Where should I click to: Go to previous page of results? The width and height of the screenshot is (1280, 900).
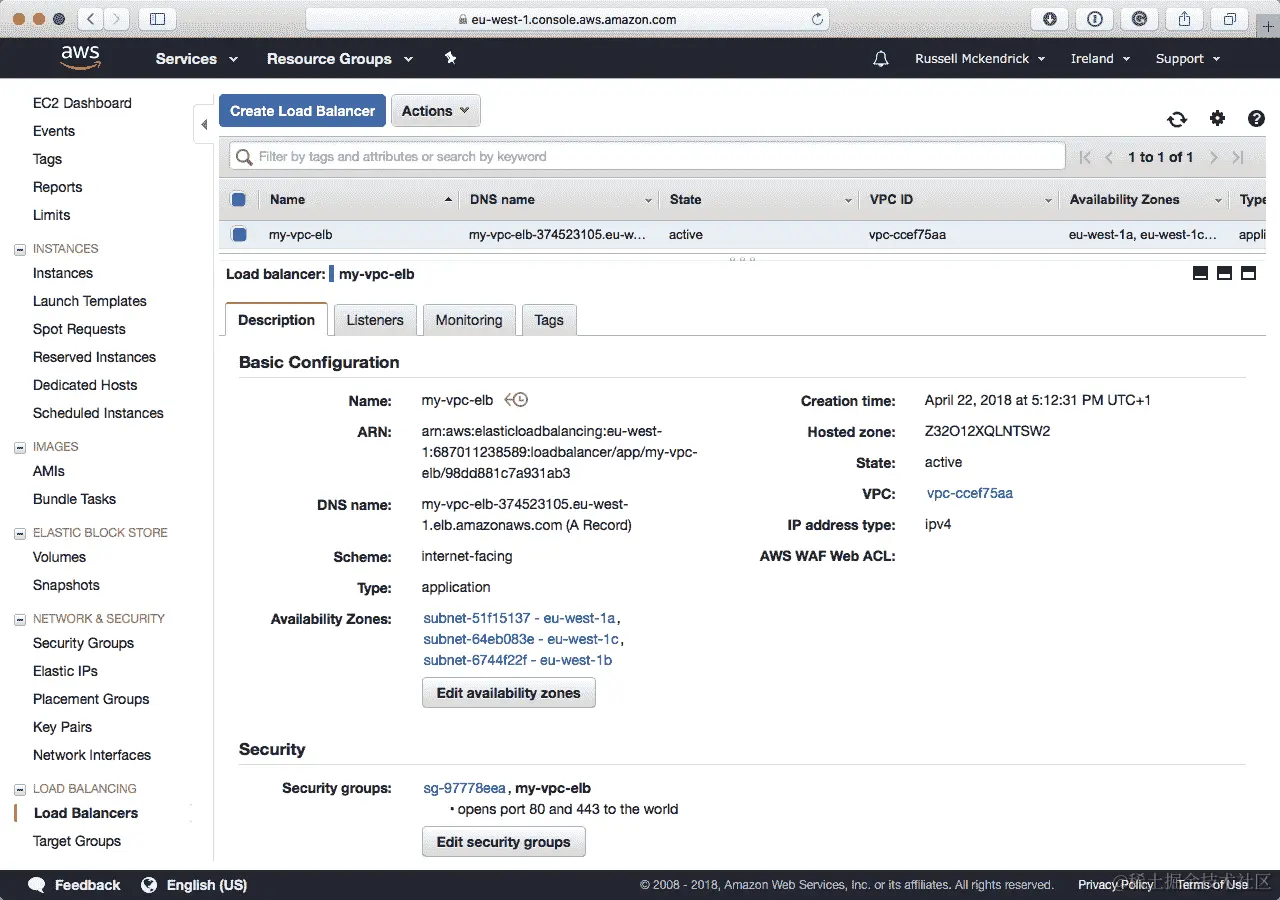tap(1109, 157)
